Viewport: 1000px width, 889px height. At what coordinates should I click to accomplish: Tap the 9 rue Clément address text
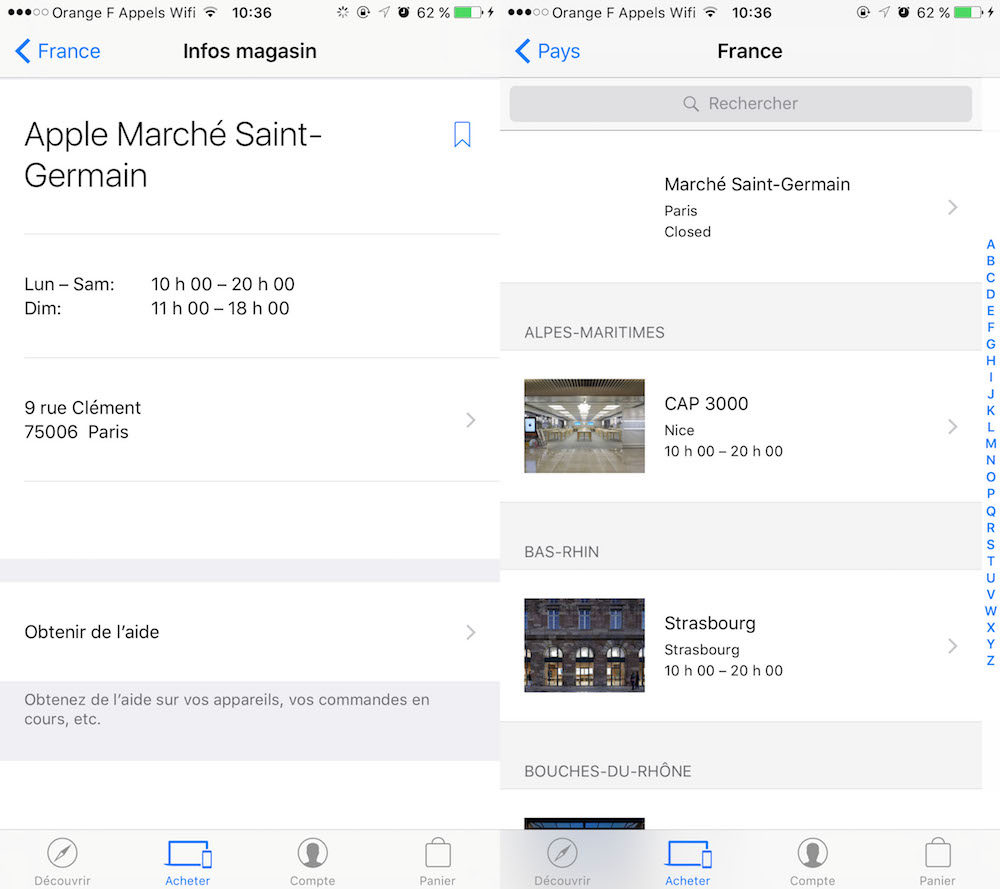(82, 420)
